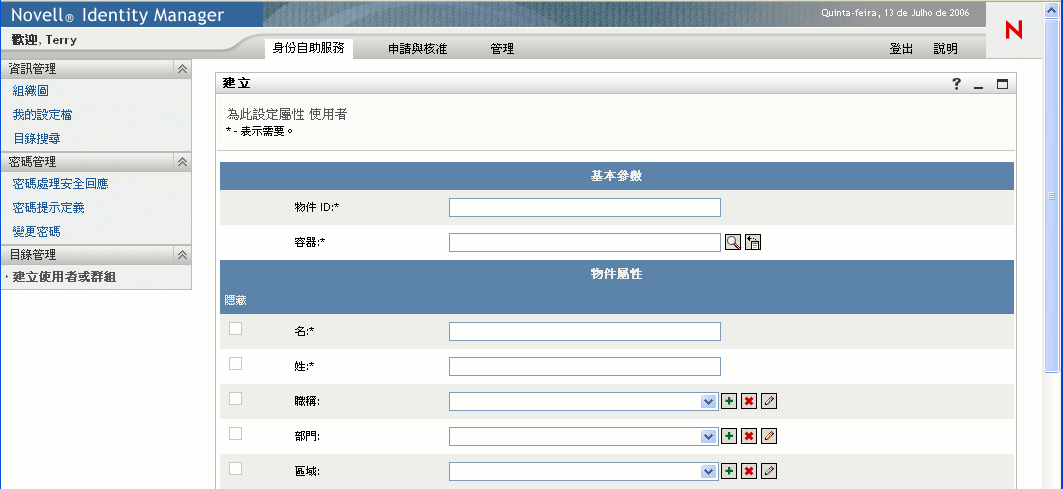Click the container search magnifier icon

tap(732, 242)
